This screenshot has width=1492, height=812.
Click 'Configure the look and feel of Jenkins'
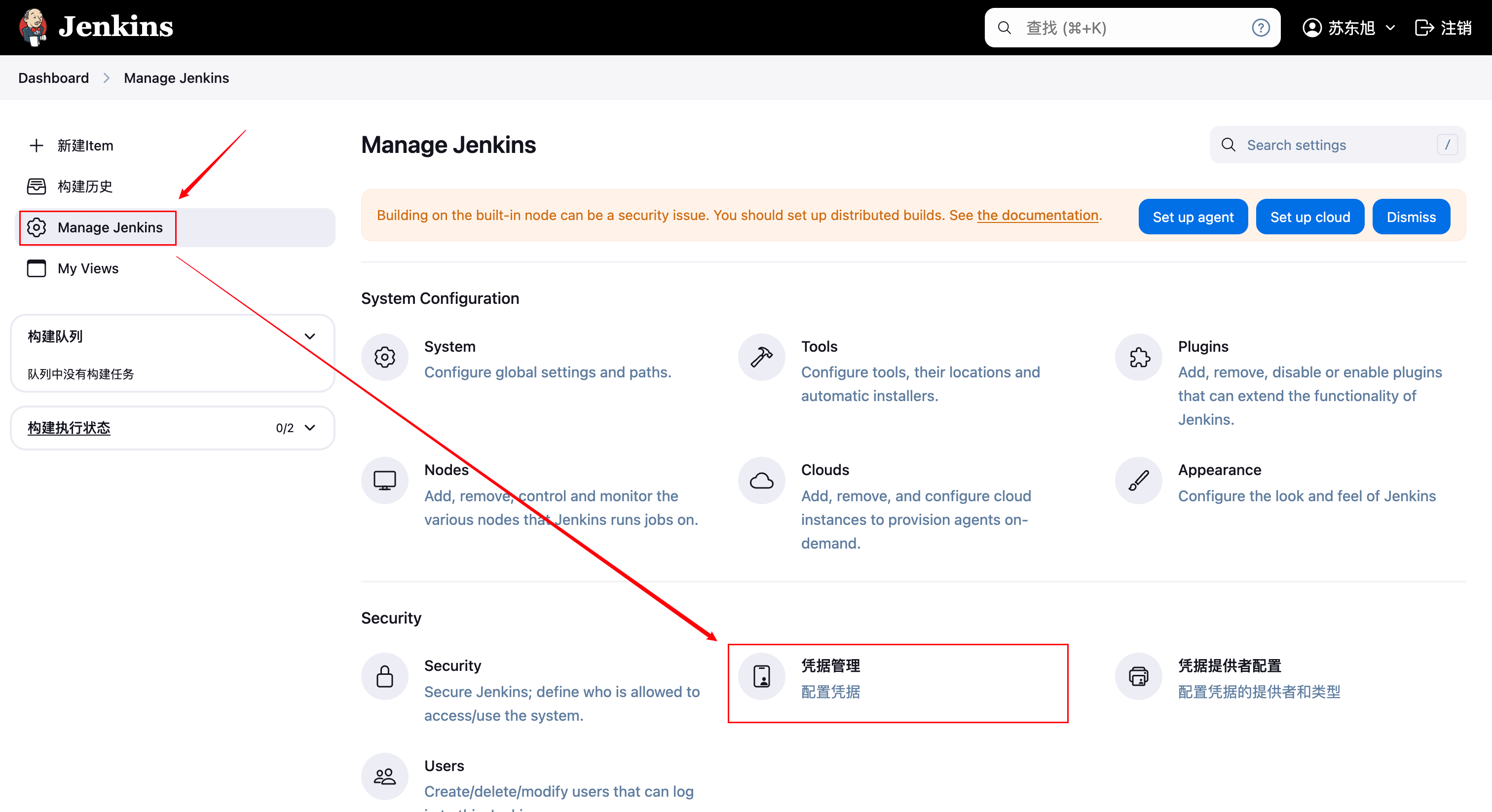click(x=1306, y=496)
